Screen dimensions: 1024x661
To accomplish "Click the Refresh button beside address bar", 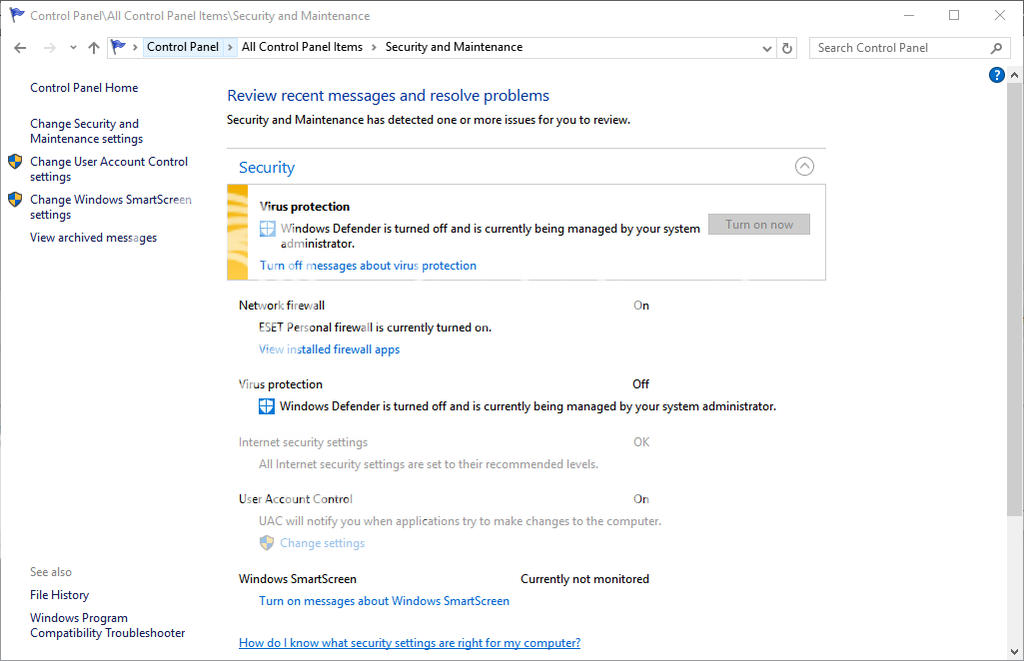I will tap(787, 48).
